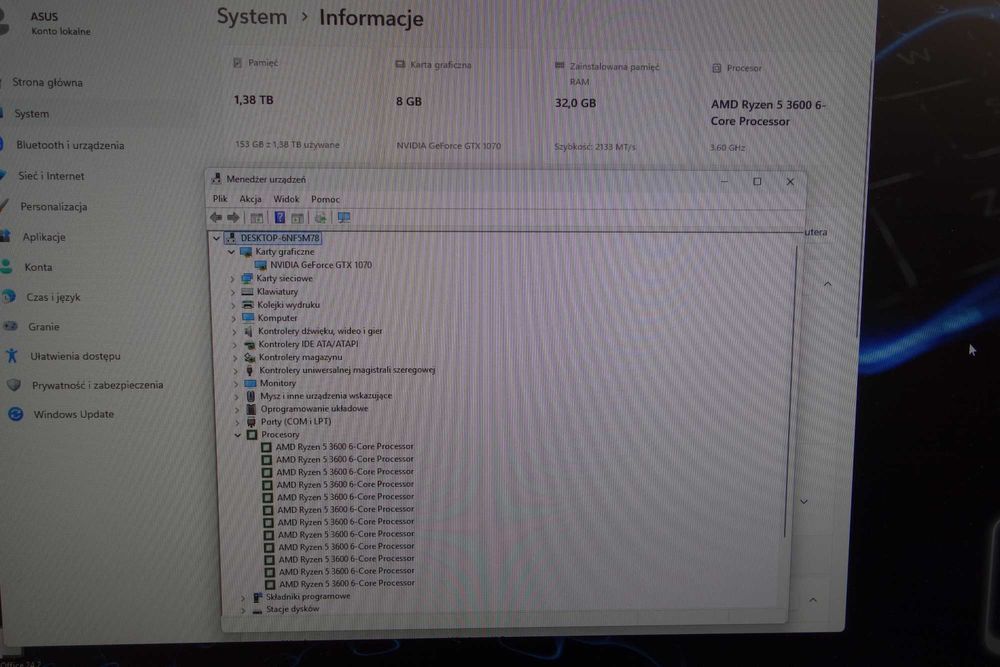This screenshot has width=1000, height=667.
Task: Expand the Klawiatury node
Action: click(233, 292)
